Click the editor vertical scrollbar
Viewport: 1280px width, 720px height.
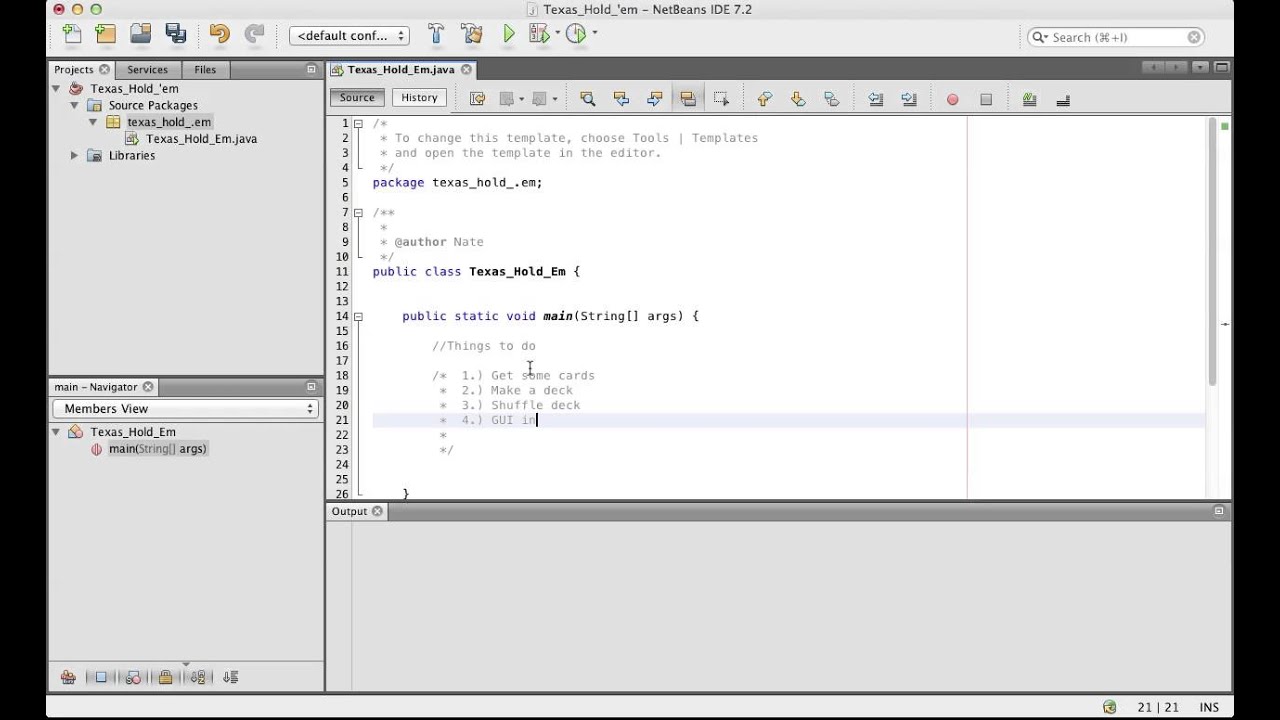tap(1211, 250)
